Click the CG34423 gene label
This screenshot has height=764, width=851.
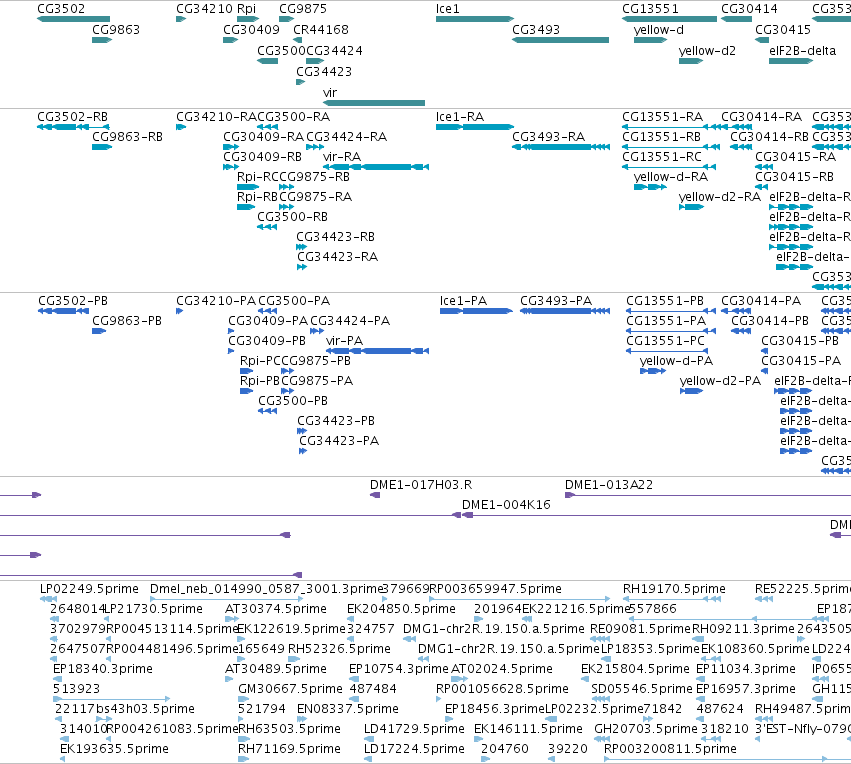pos(324,72)
